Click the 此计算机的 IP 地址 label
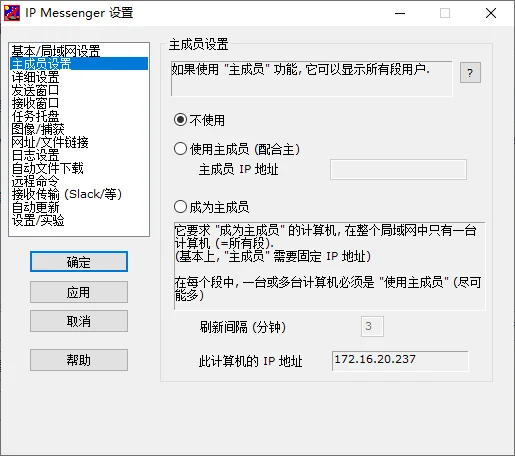The width and height of the screenshot is (515, 456). (250, 361)
